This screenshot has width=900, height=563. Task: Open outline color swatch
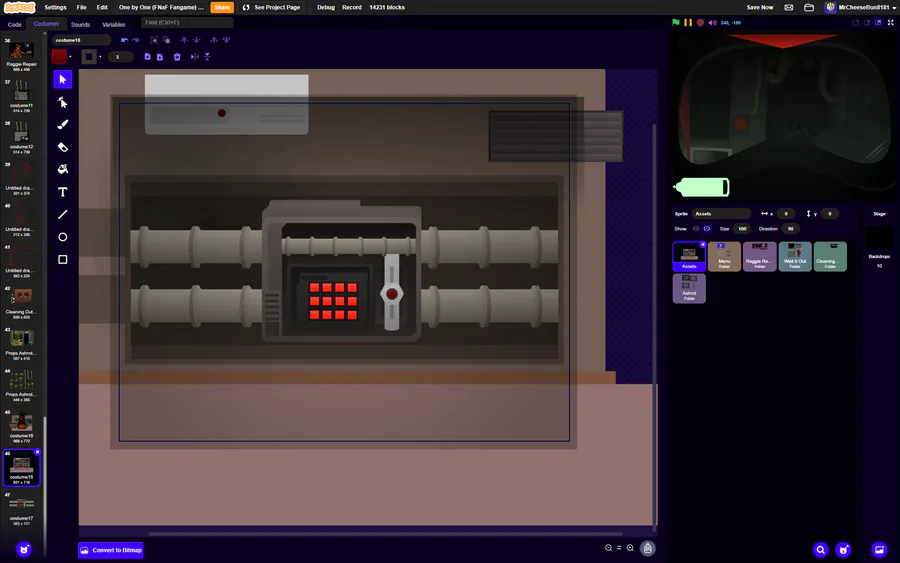88,57
